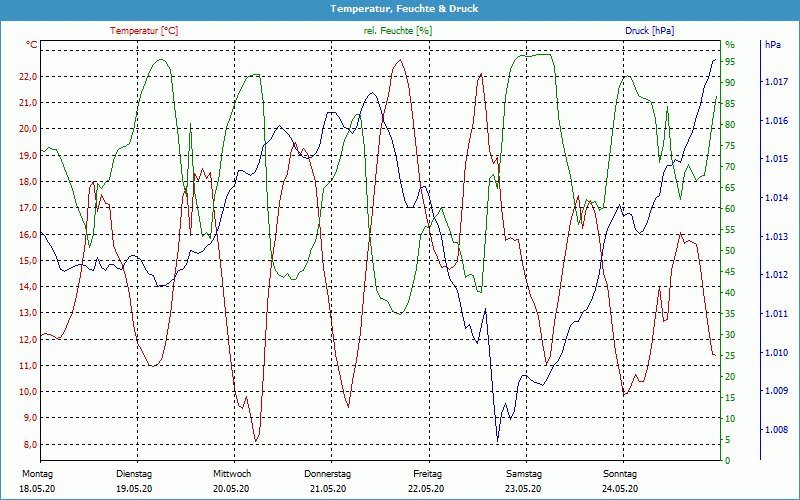800x500 pixels.
Task: Click the 45 humidity axis value
Action: [730, 272]
